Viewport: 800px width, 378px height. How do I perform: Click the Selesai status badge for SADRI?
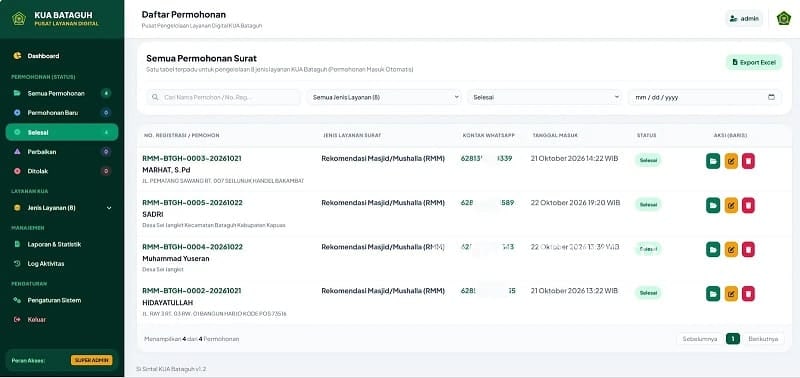tap(648, 205)
